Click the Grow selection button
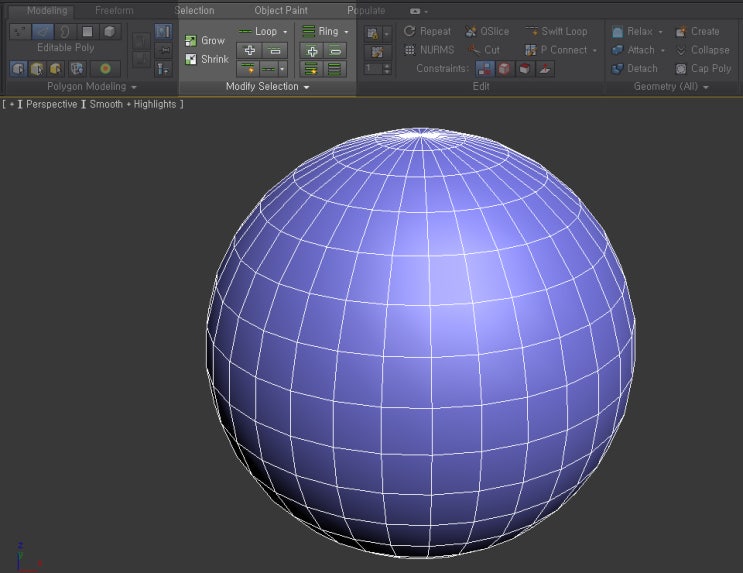Viewport: 743px width, 573px height. click(x=205, y=41)
